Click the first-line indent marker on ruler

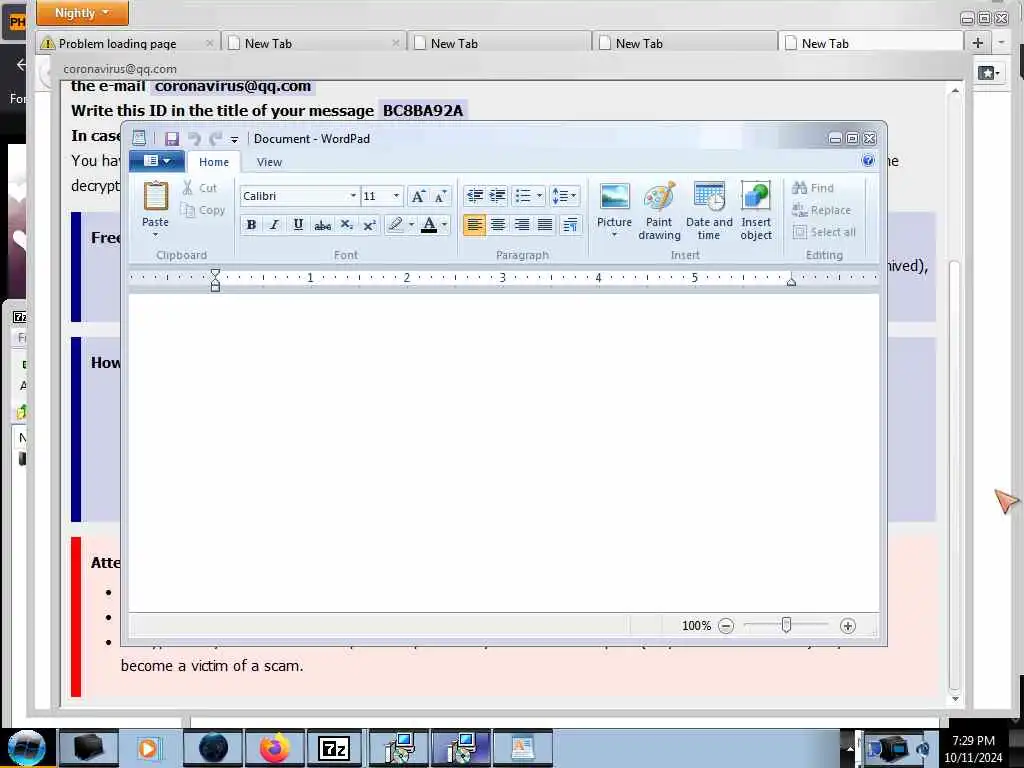click(x=215, y=274)
